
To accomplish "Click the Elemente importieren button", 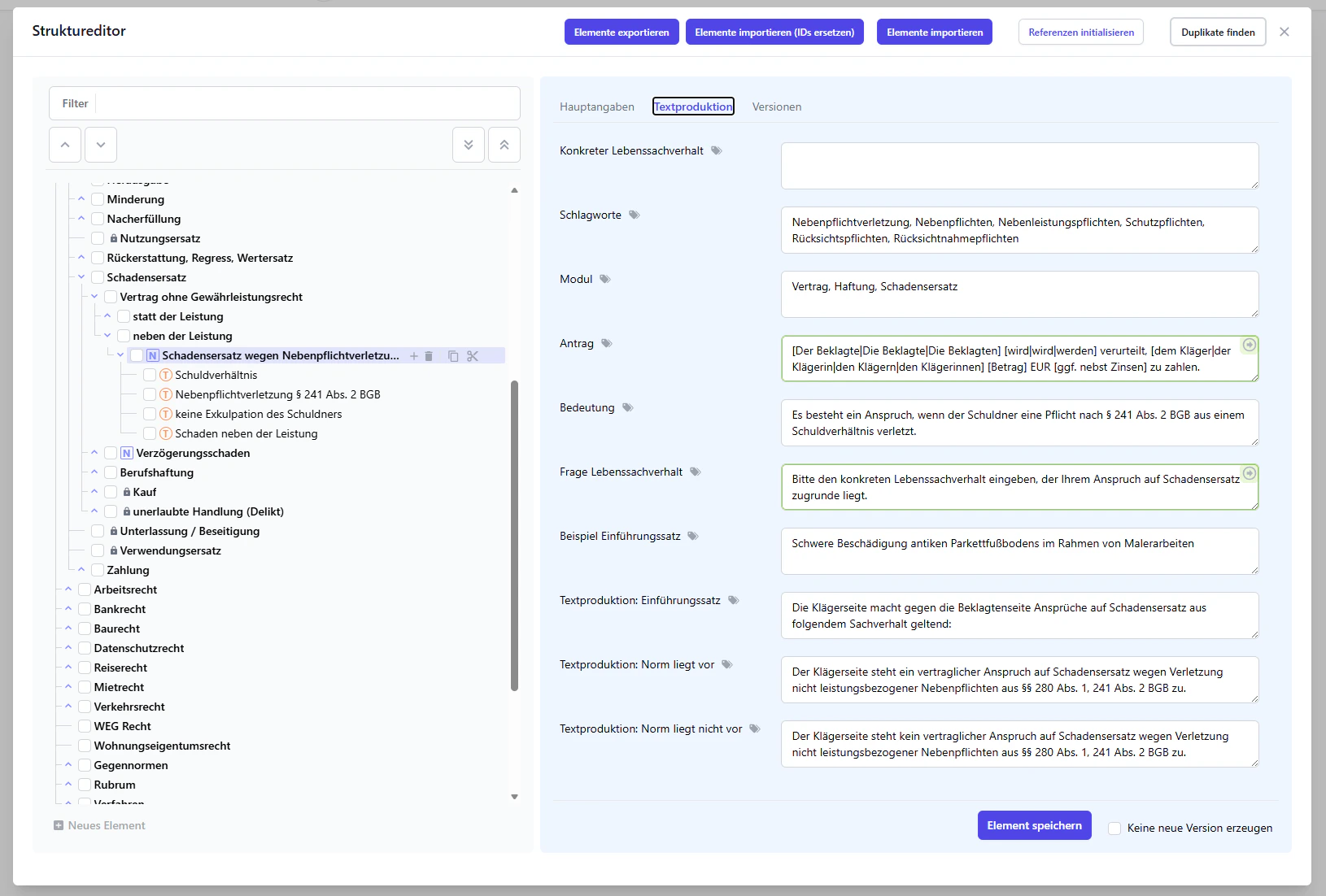I will [935, 32].
